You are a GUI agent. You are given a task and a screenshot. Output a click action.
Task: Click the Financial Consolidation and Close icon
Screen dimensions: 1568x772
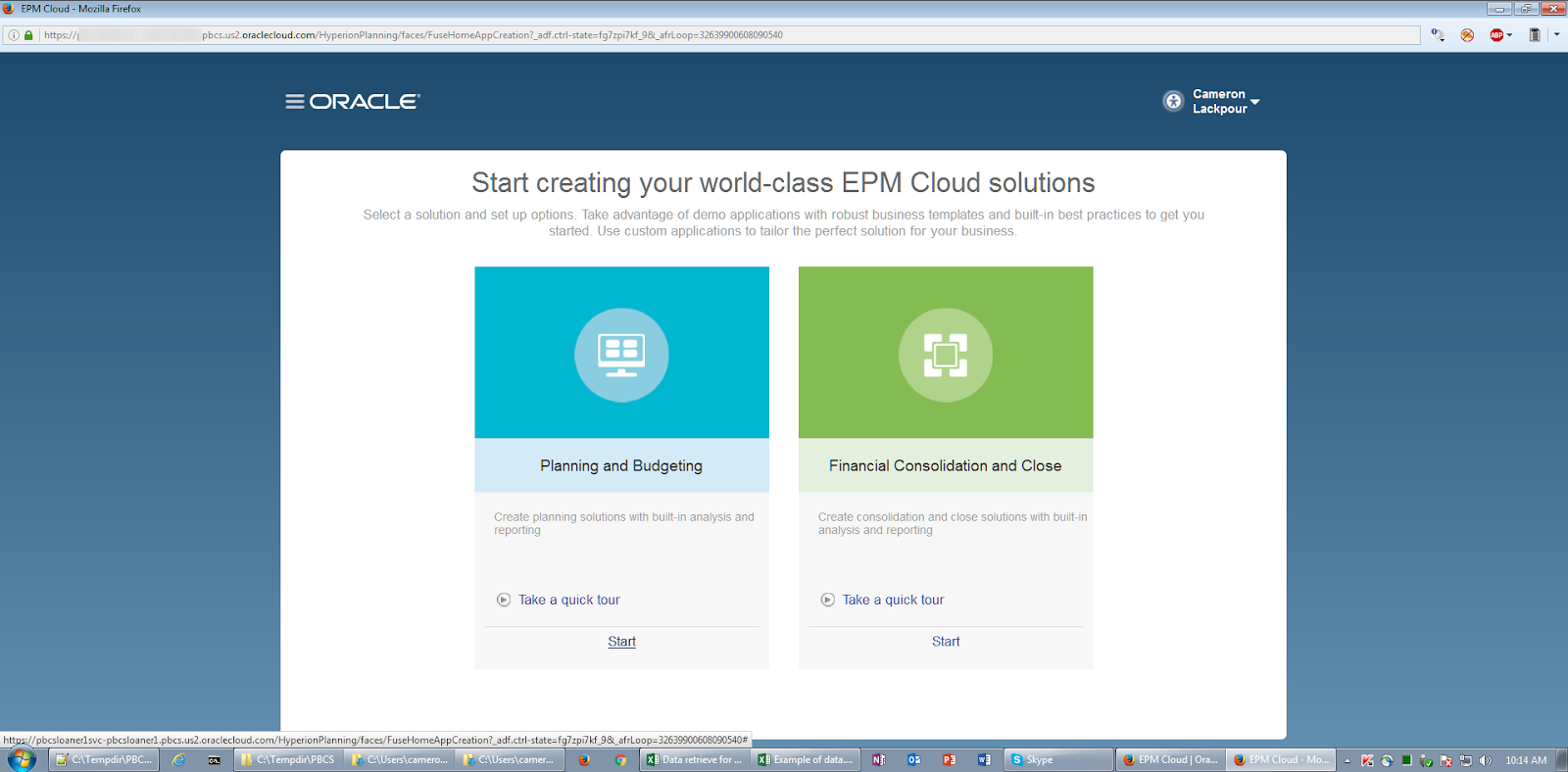tap(946, 355)
